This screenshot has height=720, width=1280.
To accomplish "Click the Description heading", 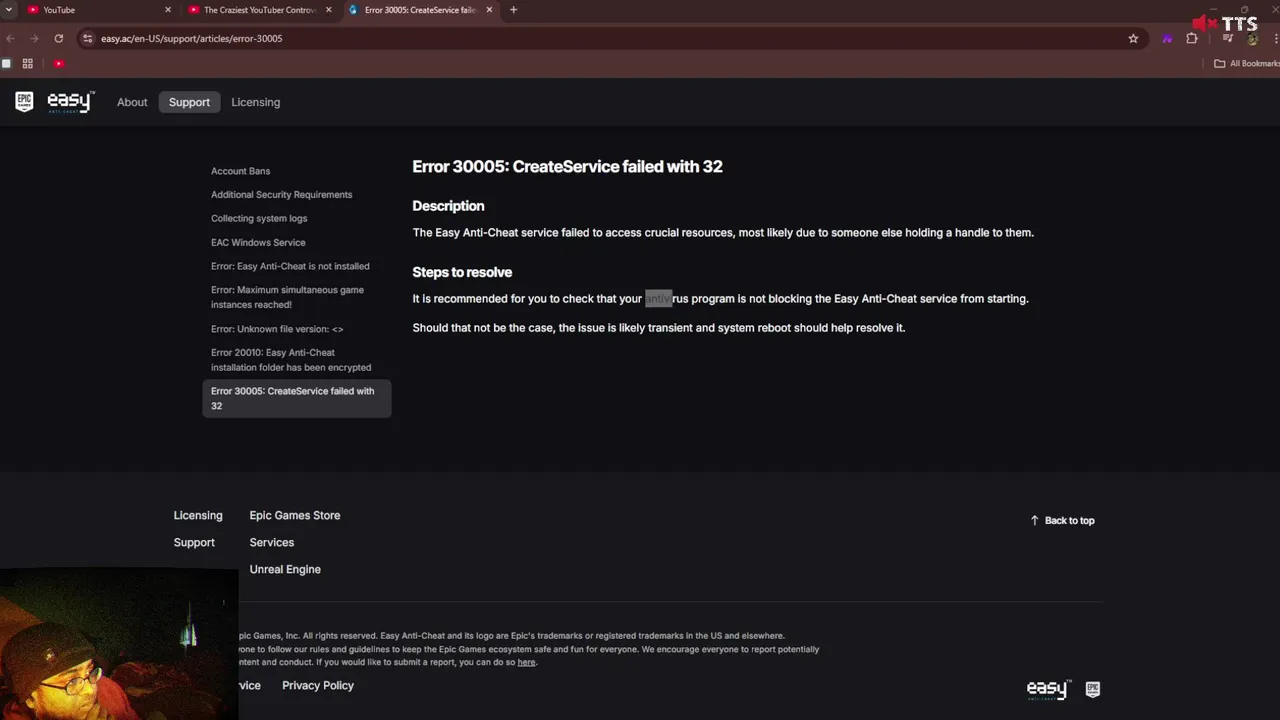I will click(448, 206).
